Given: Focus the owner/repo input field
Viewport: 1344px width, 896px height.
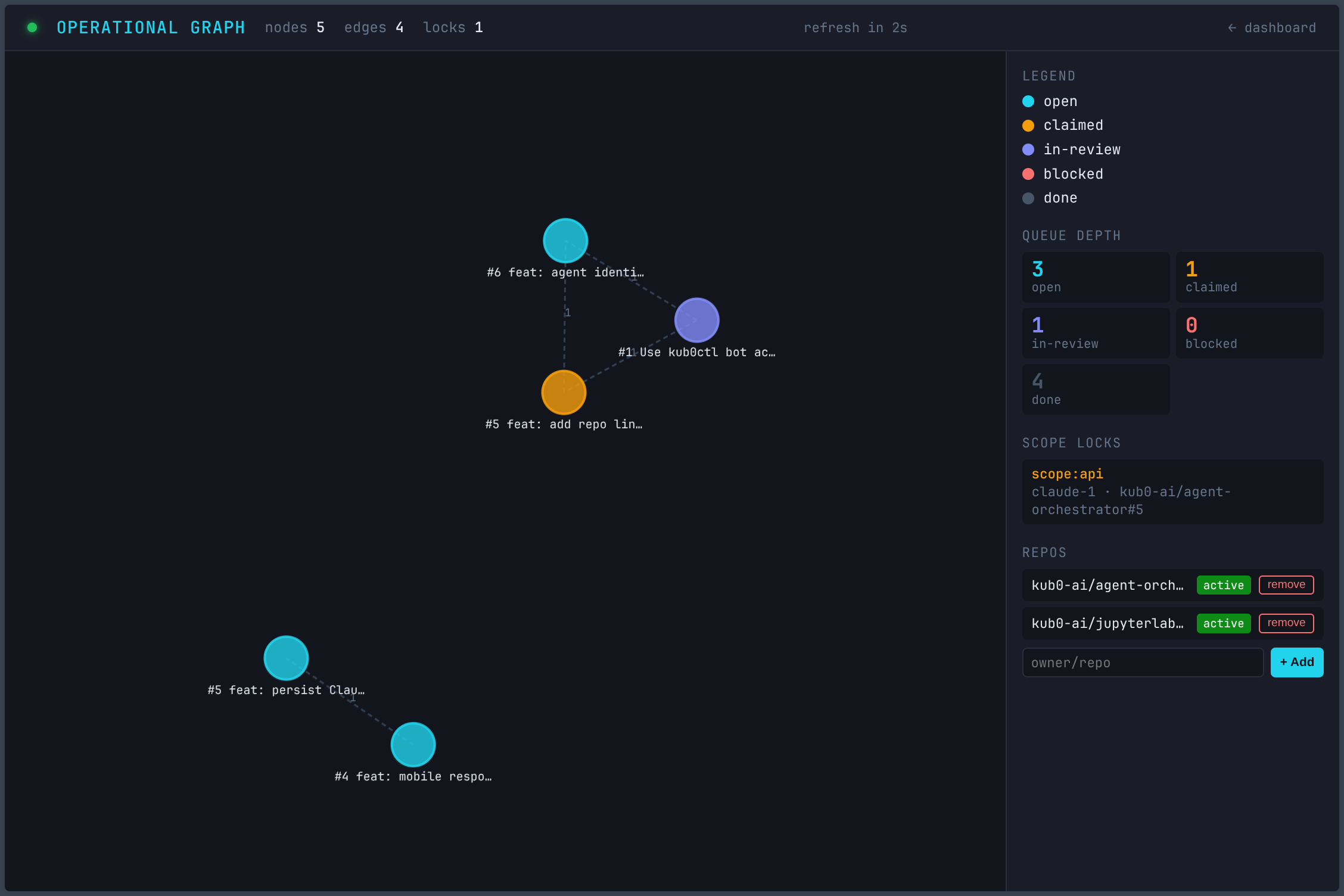Looking at the screenshot, I should [1142, 662].
